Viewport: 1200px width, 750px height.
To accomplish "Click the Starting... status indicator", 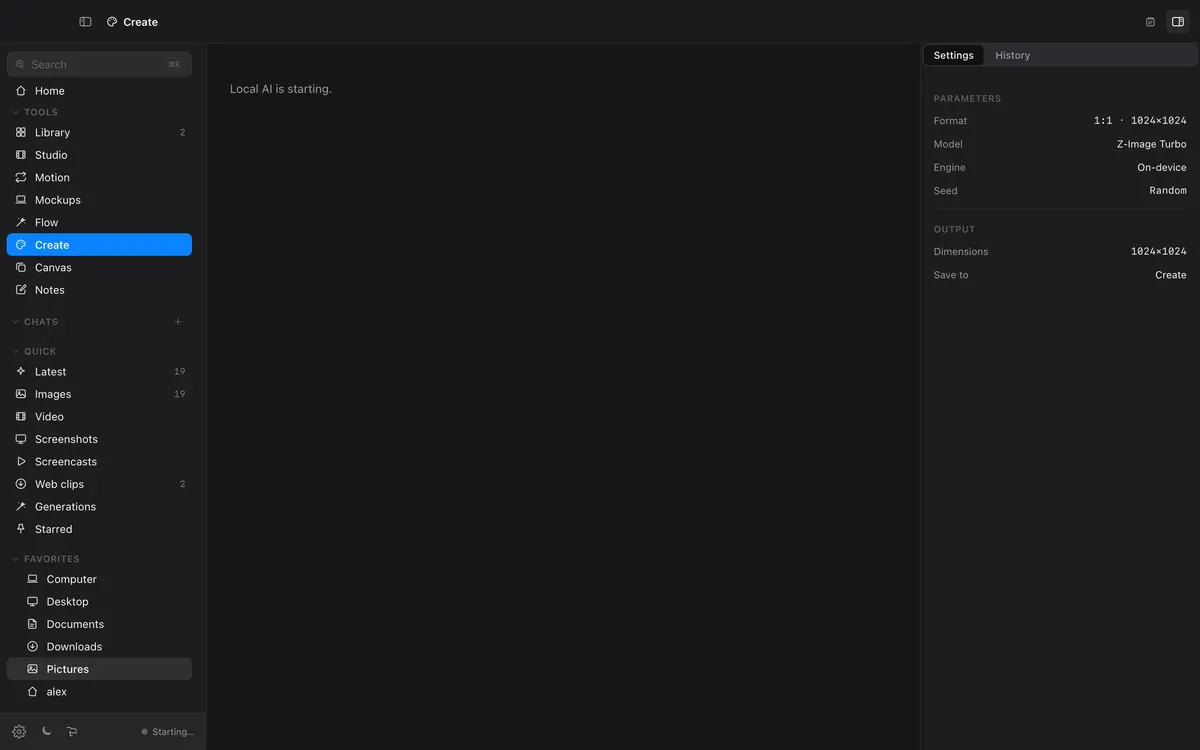I will pyautogui.click(x=167, y=732).
